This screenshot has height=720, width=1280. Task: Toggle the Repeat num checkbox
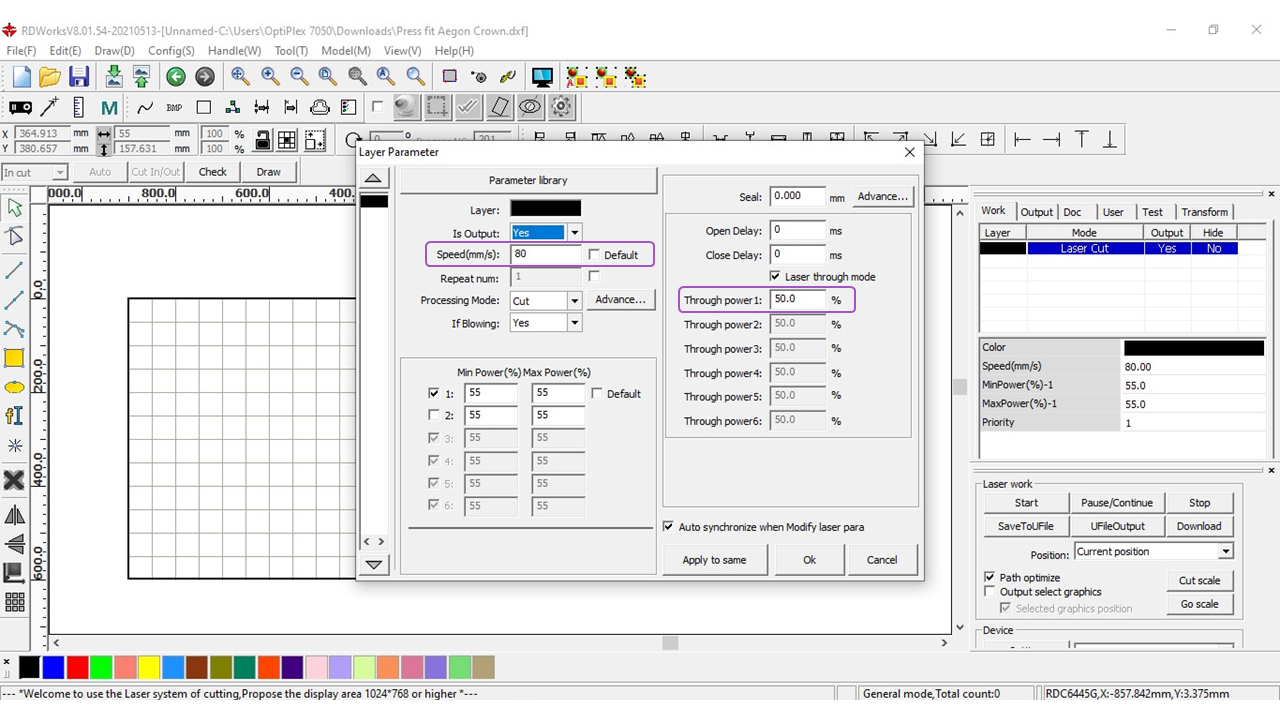pos(595,276)
